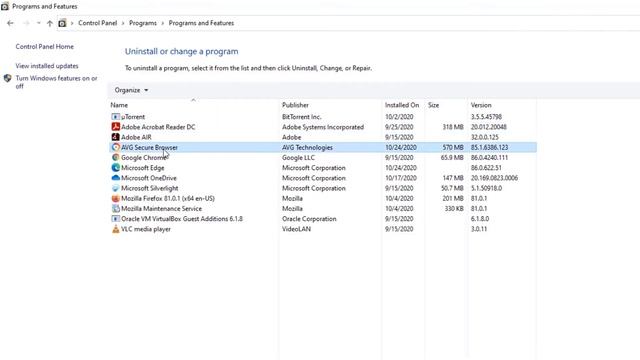Click the shield icon beside Windows features
The height and width of the screenshot is (360, 640).
coord(7,78)
